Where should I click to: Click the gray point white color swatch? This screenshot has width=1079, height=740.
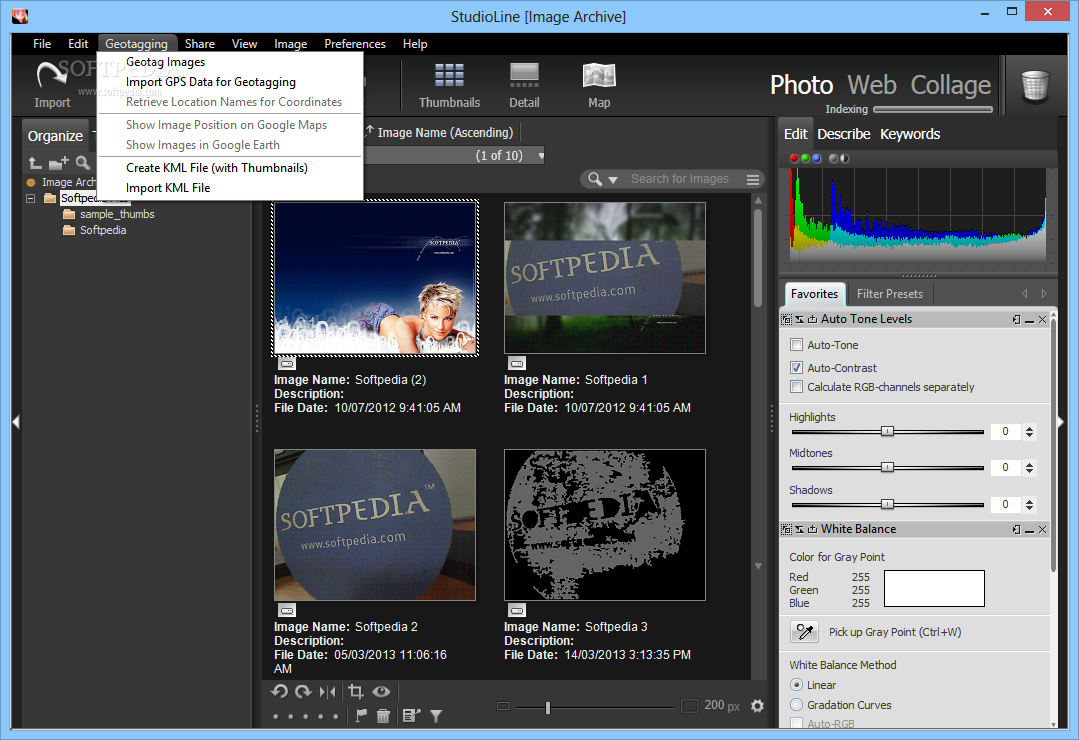(x=934, y=589)
